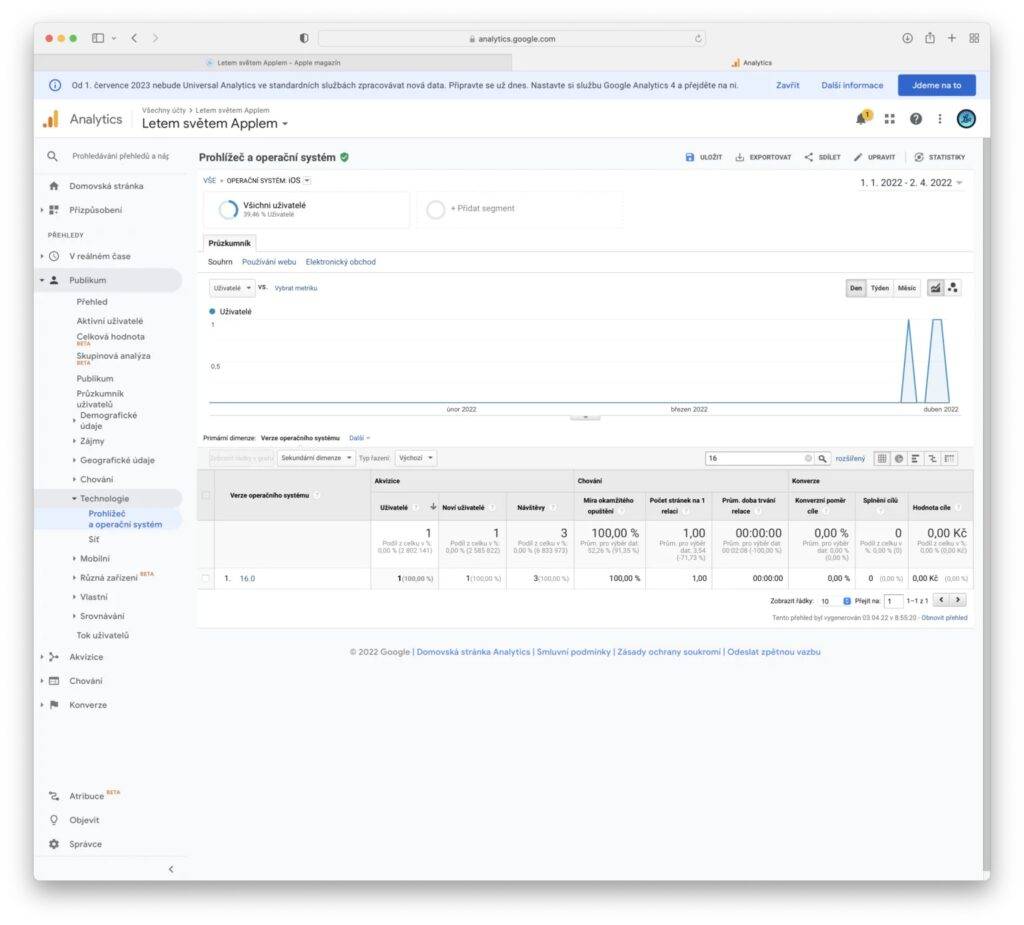Select the Týden chart interval toggle
Viewport: 1024px width, 925px height.
click(x=880, y=288)
